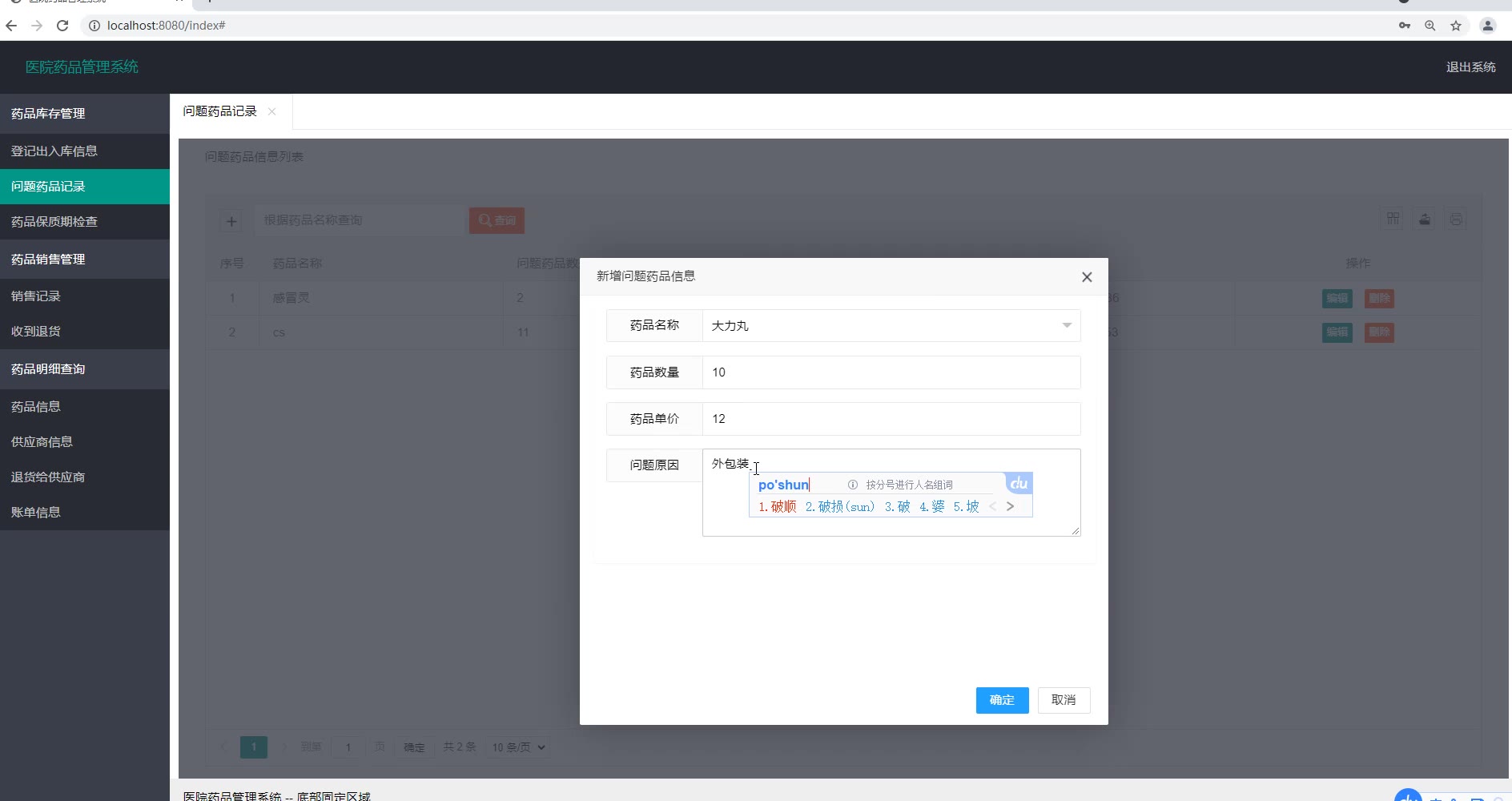
Task: Collapse the 药品明细查询 menu group
Action: [x=85, y=369]
